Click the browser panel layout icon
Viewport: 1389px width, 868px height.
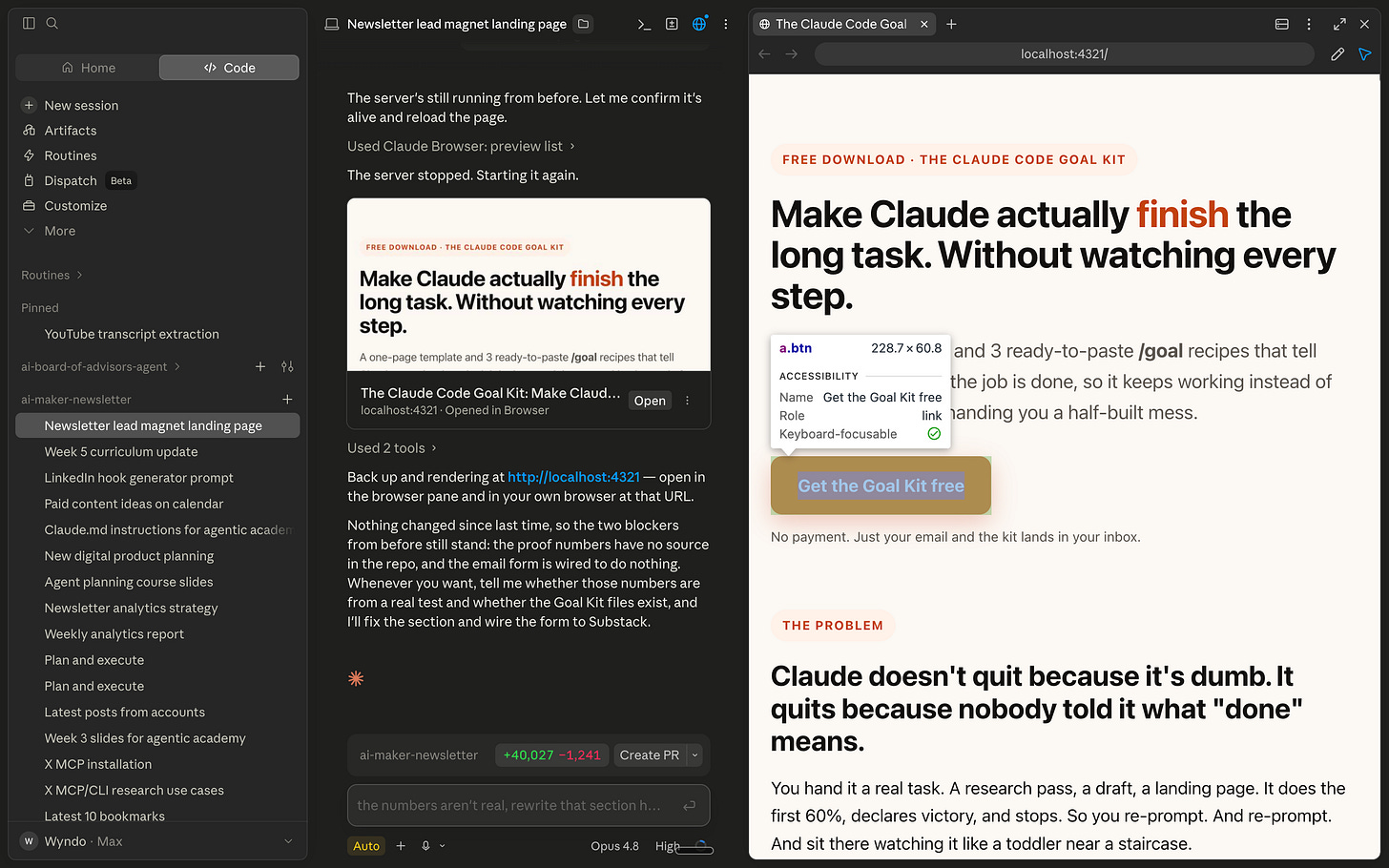click(x=1282, y=24)
